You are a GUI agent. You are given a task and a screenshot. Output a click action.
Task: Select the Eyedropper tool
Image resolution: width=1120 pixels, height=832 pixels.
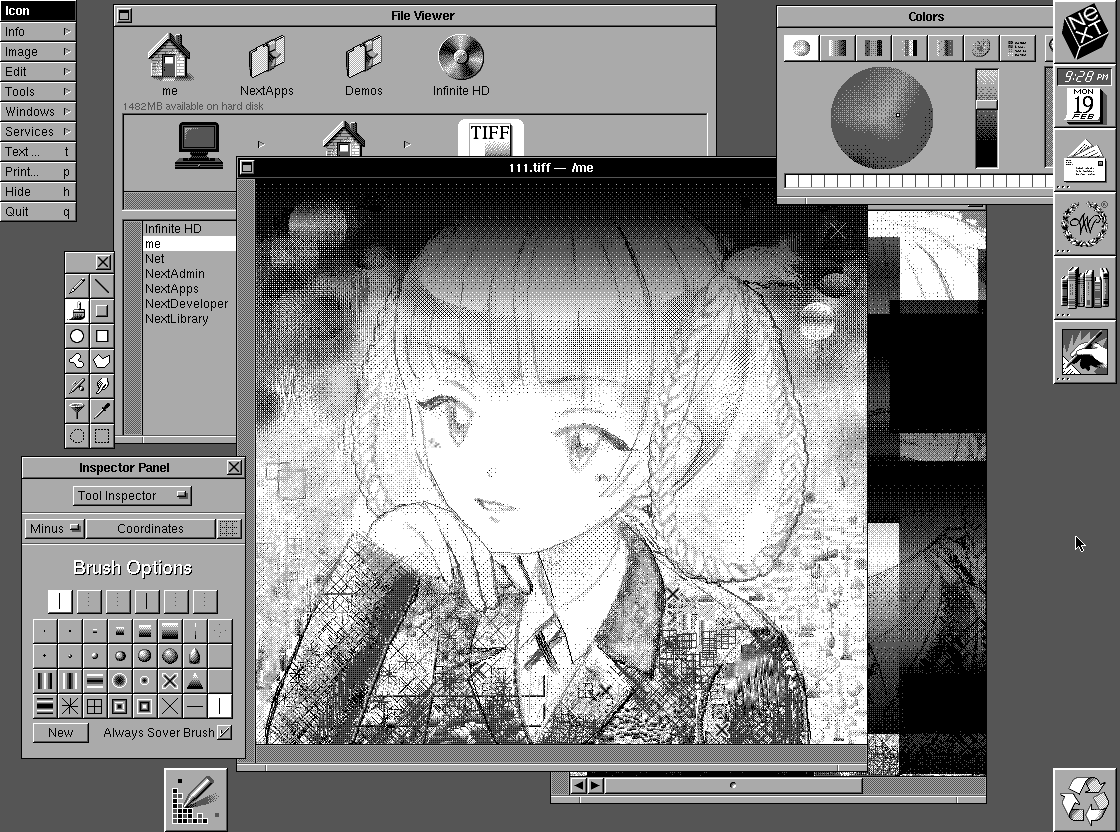pos(102,411)
